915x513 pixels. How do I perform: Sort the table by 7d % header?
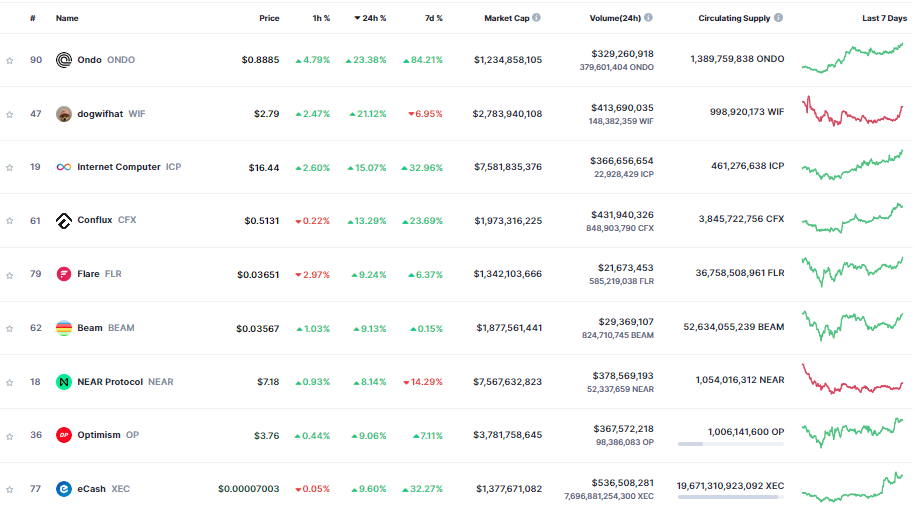coord(432,18)
